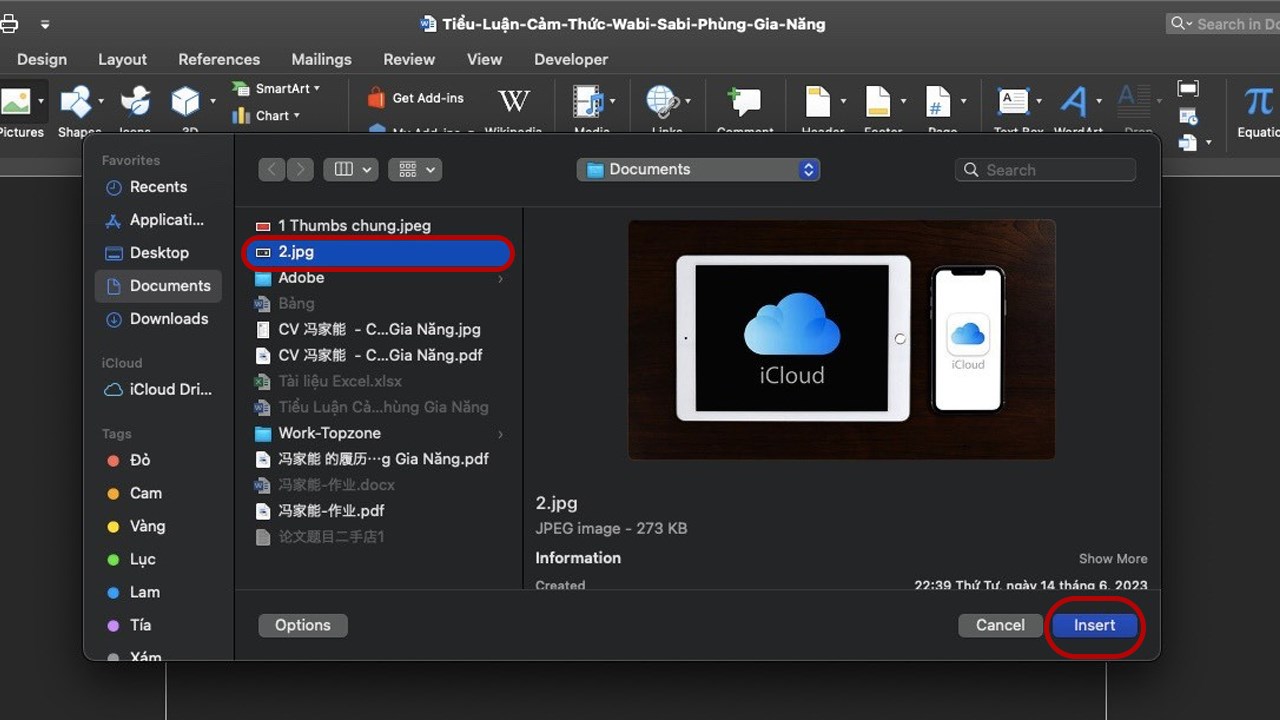This screenshot has height=720, width=1280.
Task: Select the 冯家能-作业.pdf file
Action: [x=378, y=511]
